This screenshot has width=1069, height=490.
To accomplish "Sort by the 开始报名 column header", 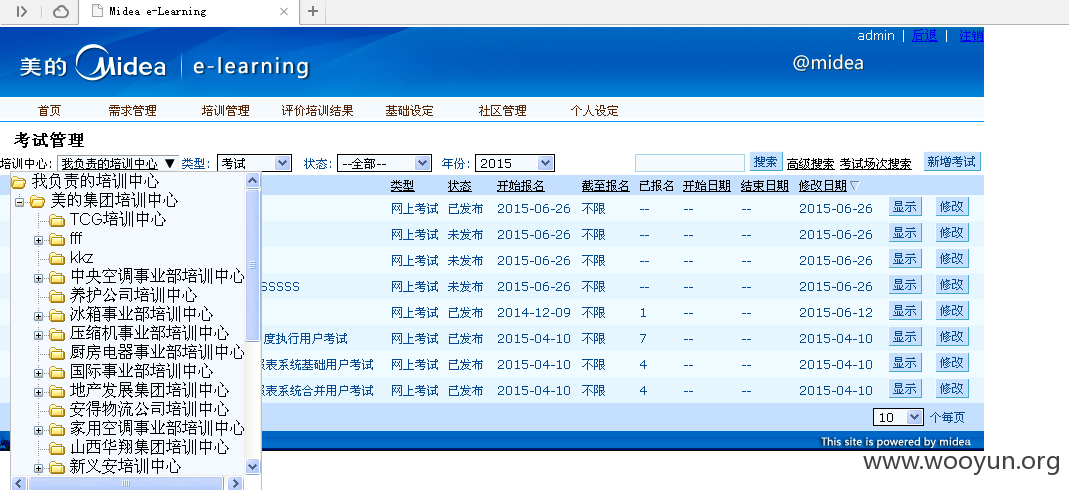I will pos(521,186).
